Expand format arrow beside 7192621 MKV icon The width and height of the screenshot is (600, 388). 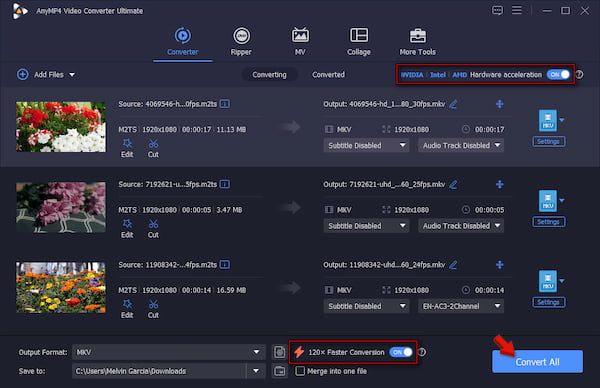(562, 200)
